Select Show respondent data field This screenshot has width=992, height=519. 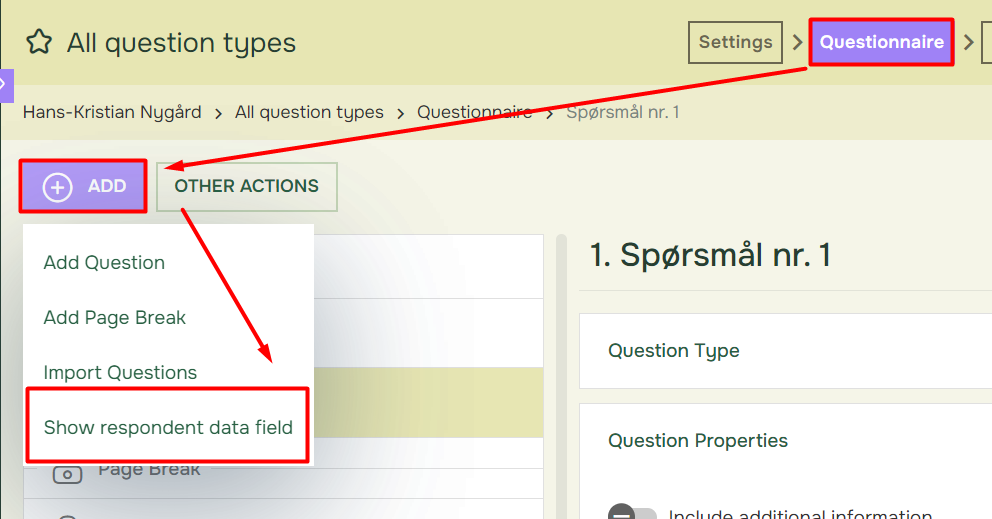click(x=168, y=427)
